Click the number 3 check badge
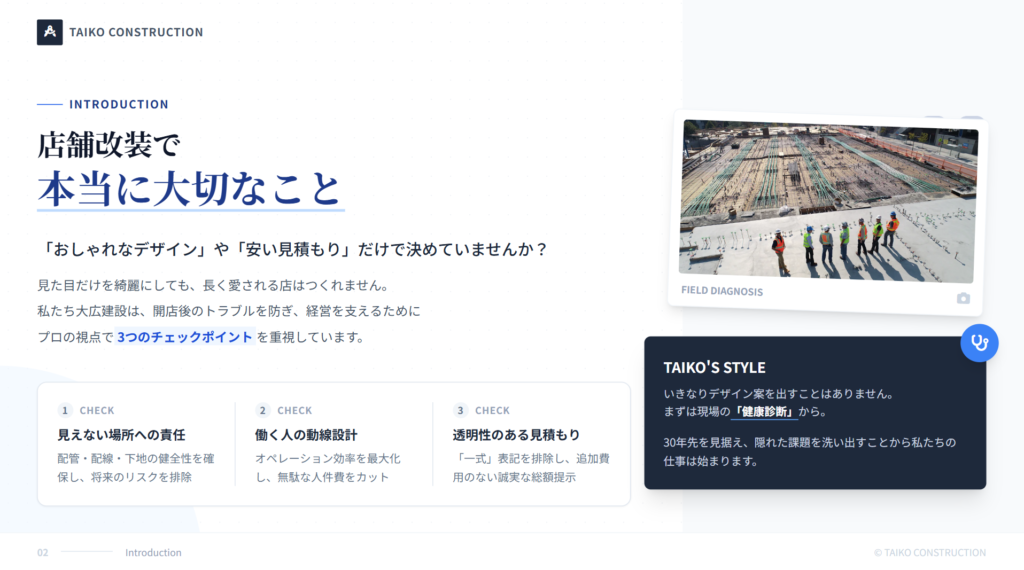1024x570 pixels. (460, 410)
